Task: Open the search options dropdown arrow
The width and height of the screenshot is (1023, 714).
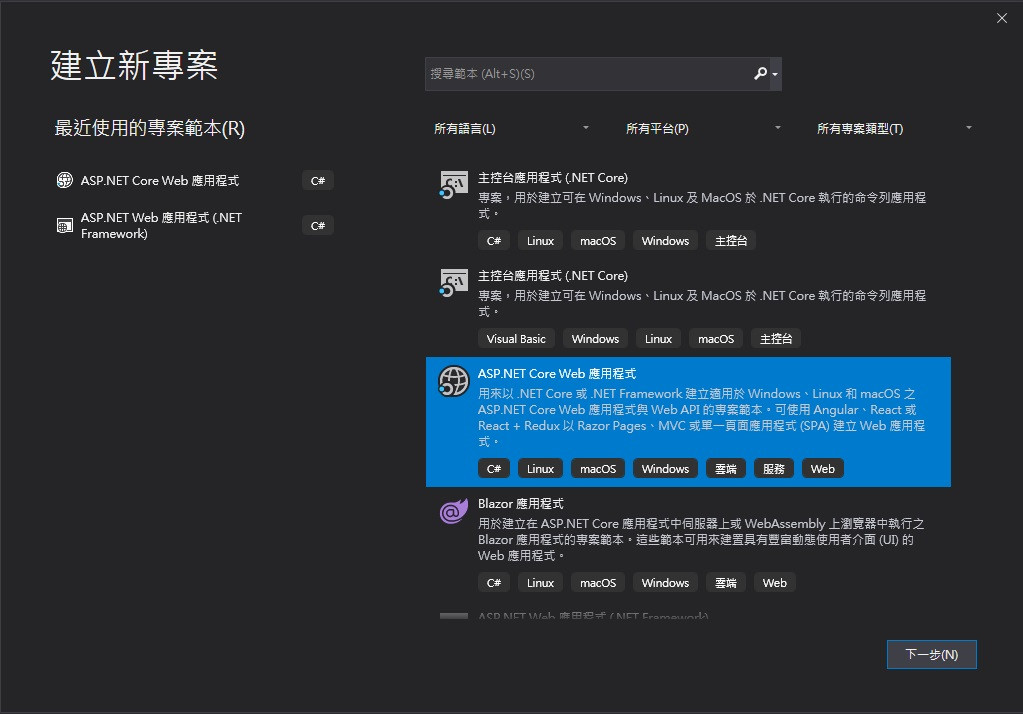Action: click(x=775, y=74)
